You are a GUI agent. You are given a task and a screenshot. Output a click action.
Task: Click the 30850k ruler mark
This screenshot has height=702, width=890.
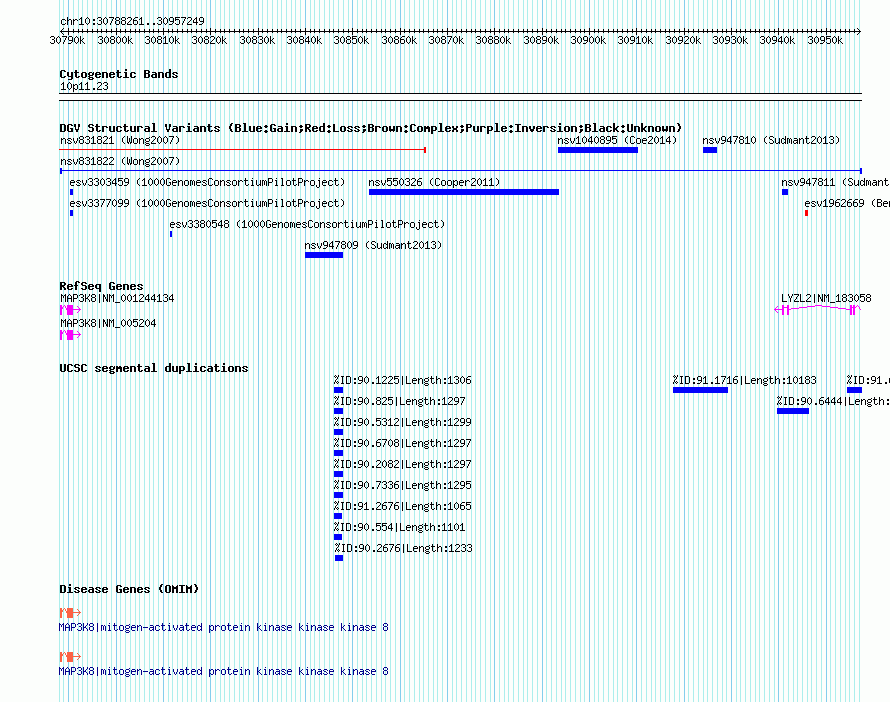click(x=351, y=40)
